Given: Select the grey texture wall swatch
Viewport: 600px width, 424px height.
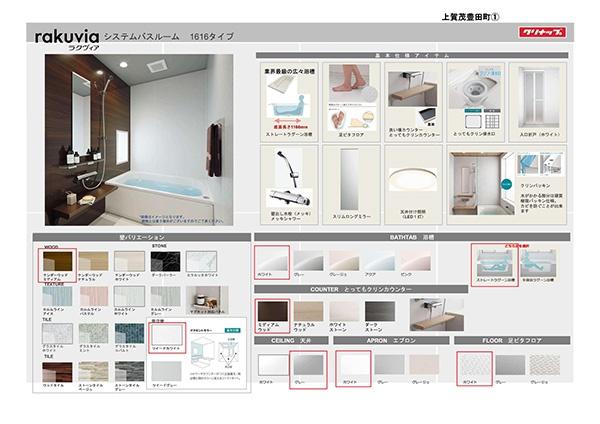Looking at the screenshot, I should [165, 297].
